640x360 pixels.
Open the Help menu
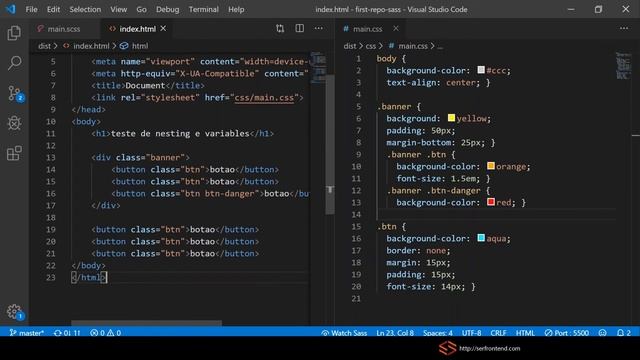[x=236, y=9]
